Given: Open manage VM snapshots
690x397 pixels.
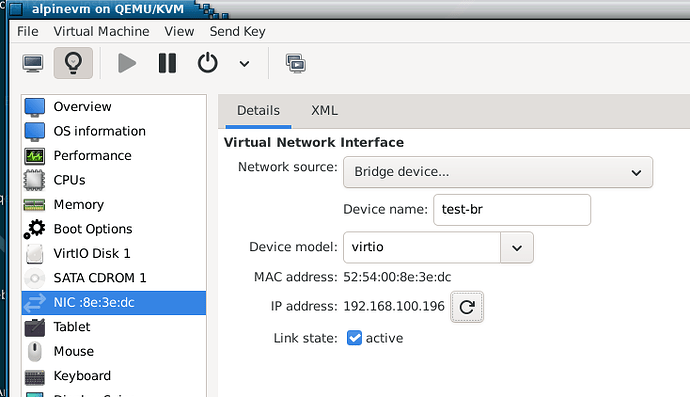Looking at the screenshot, I should tap(296, 64).
